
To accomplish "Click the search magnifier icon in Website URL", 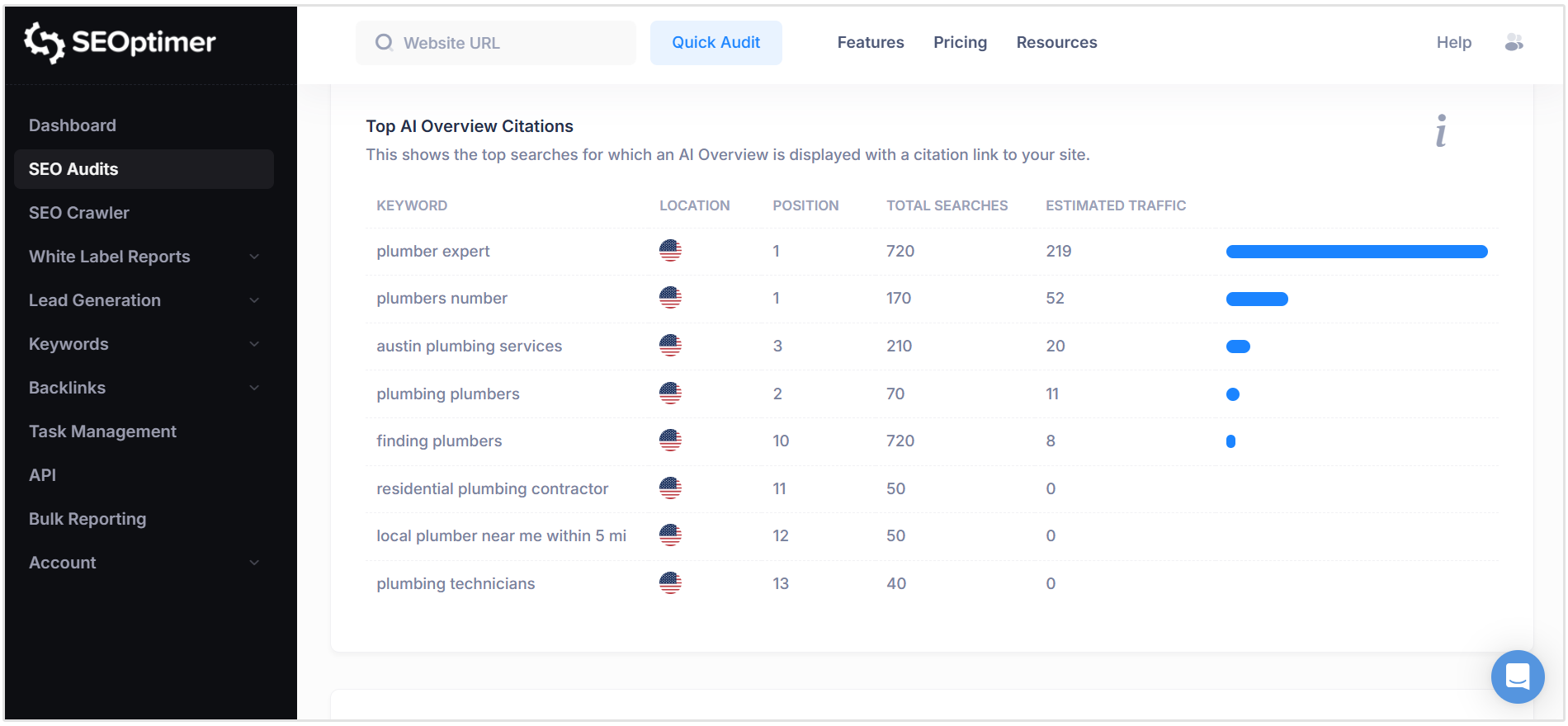I will (384, 42).
